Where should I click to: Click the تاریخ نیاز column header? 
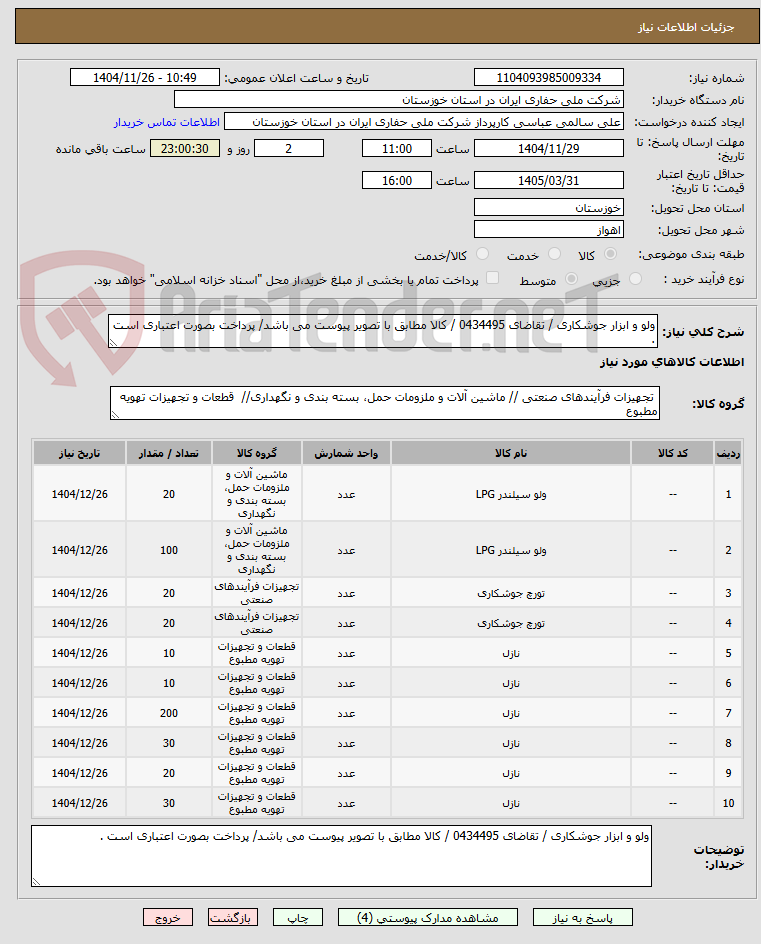click(x=79, y=453)
